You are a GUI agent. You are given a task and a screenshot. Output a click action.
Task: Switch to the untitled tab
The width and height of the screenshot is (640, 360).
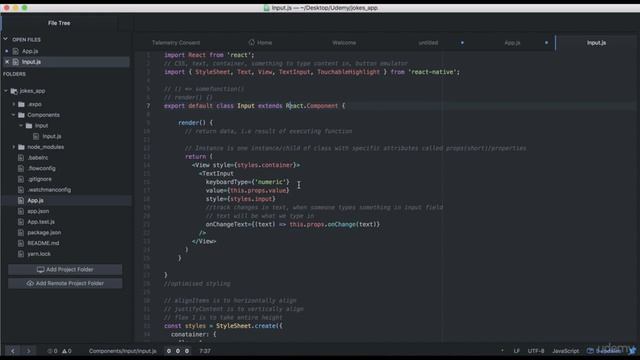click(428, 42)
